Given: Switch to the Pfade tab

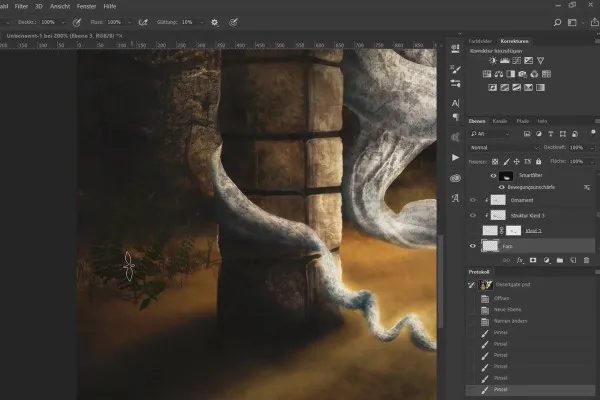Looking at the screenshot, I should (x=522, y=121).
